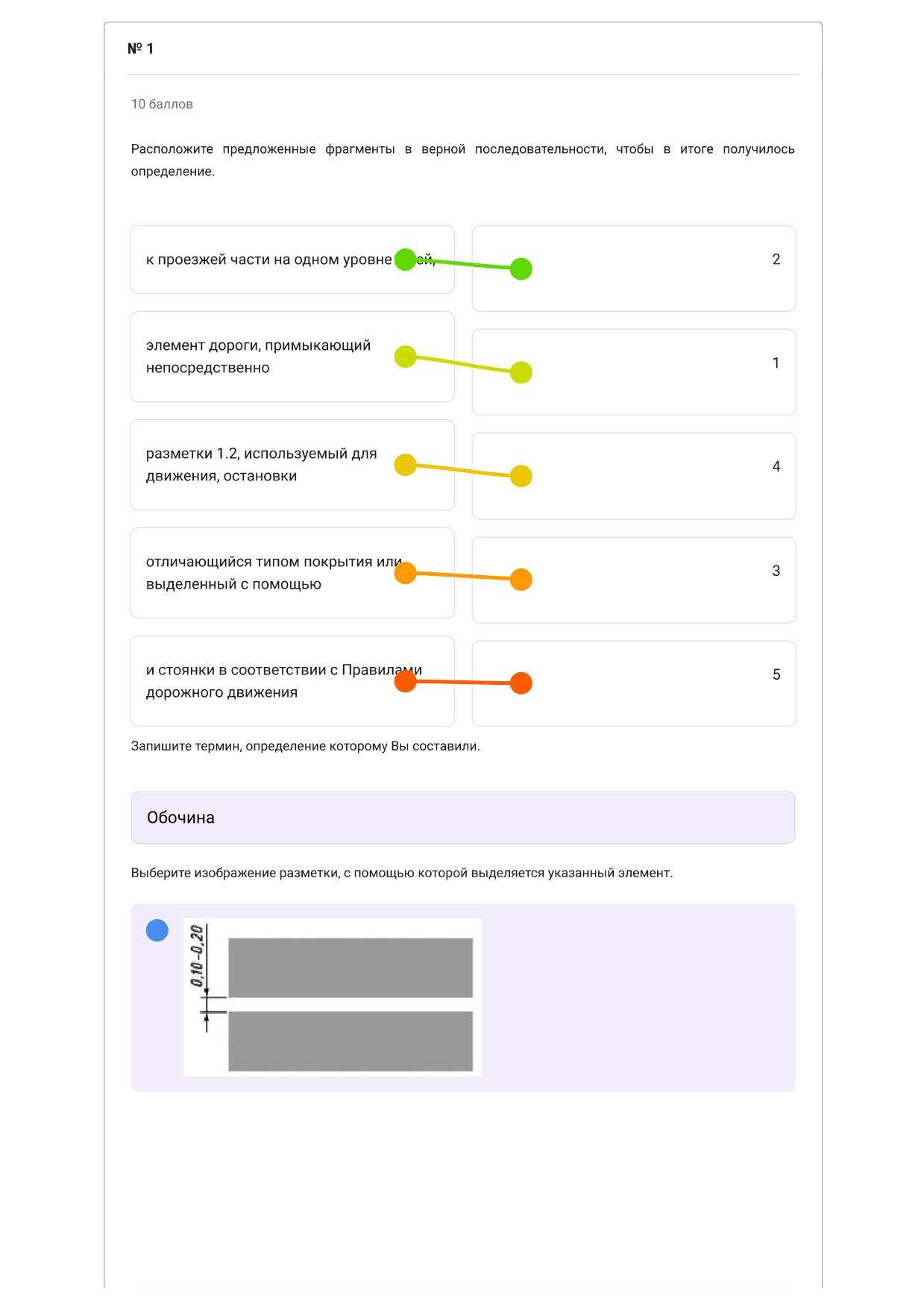The width and height of the screenshot is (924, 1307).
Task: Click the 'к проезжей части на одном уровне' card
Action: pos(292,260)
